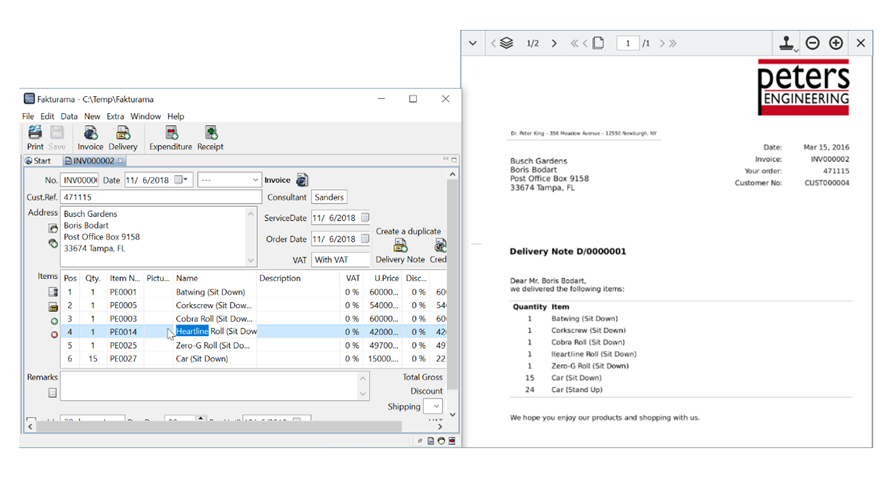This screenshot has height=478, width=891.
Task: Click the Receipt toolbar icon
Action: 210,137
